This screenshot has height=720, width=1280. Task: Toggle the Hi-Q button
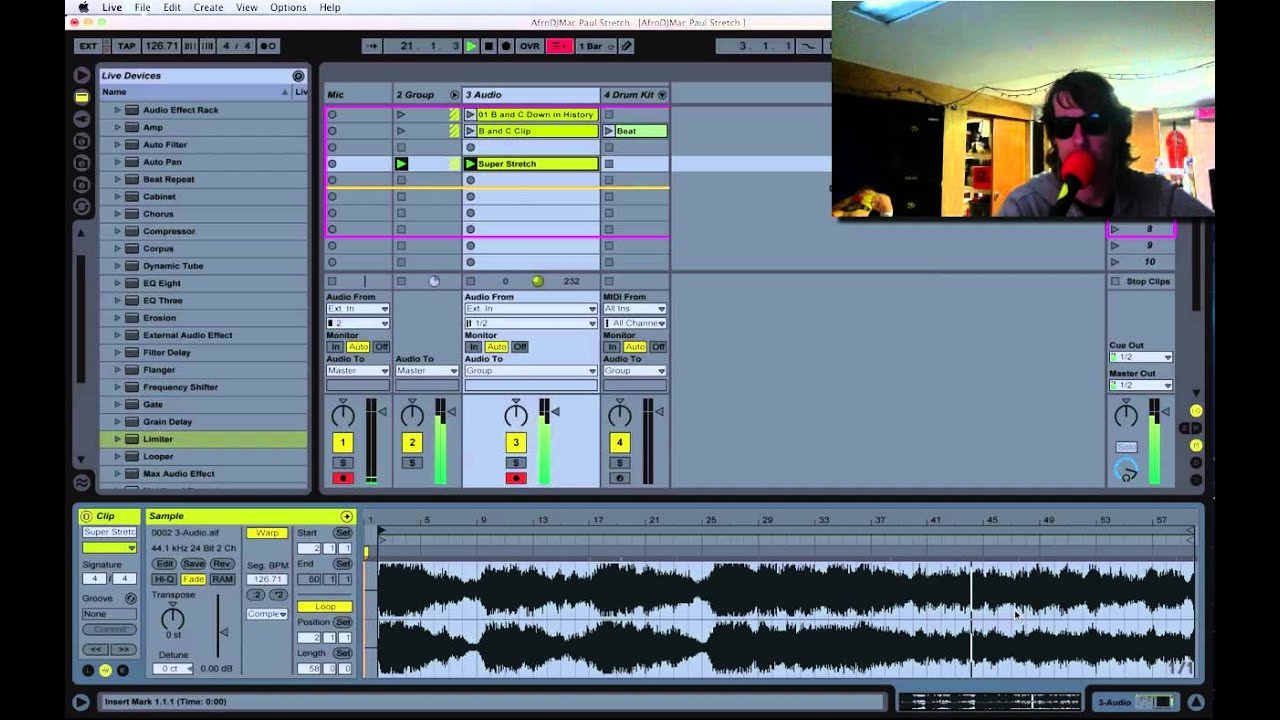pos(164,579)
